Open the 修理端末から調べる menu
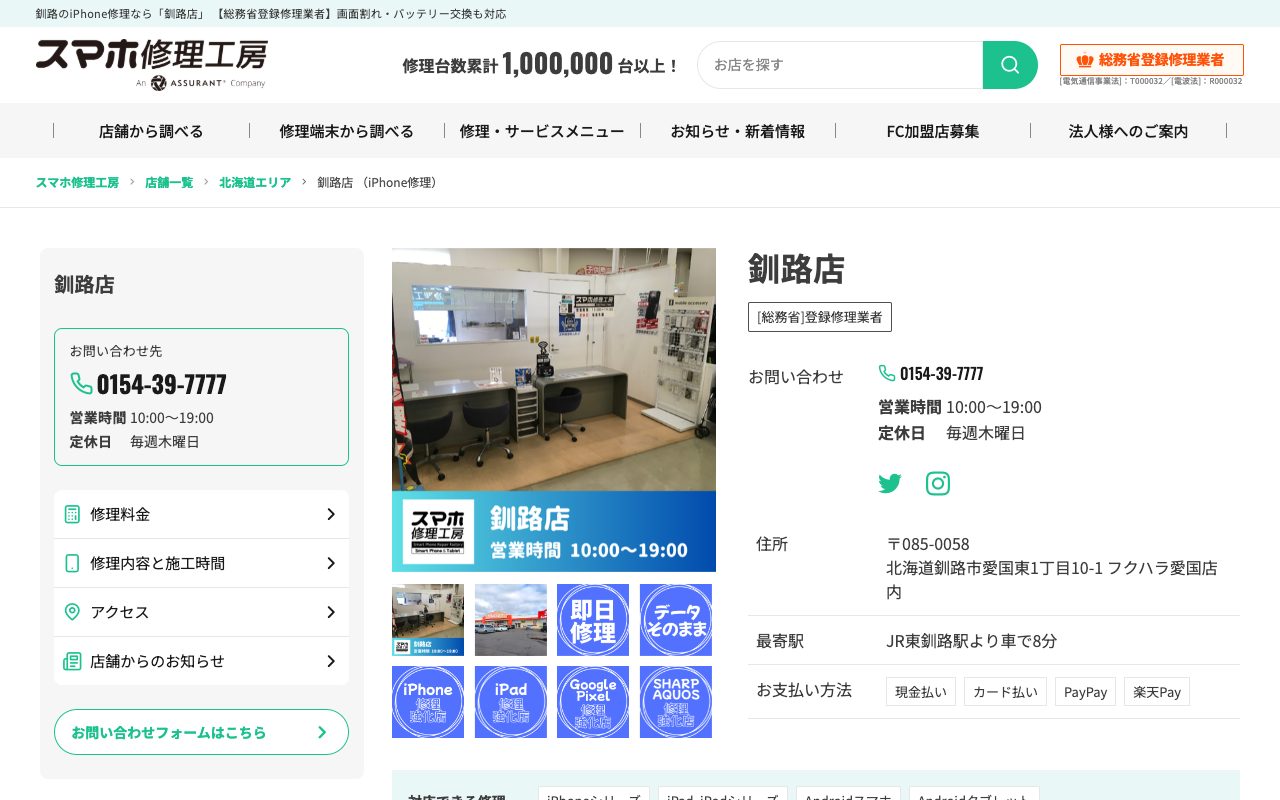 click(x=347, y=131)
